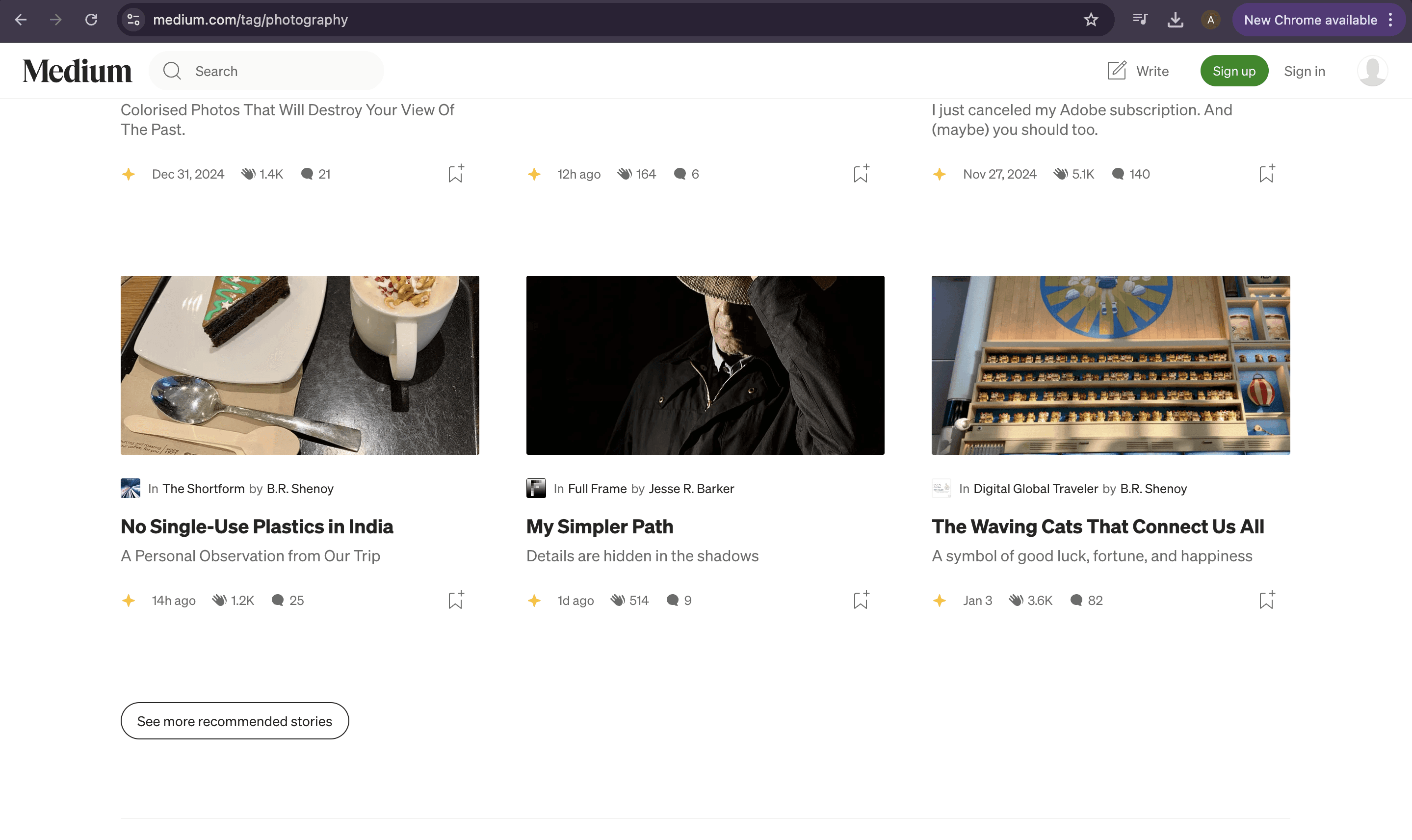Open comments on My Simpler Path

coord(679,601)
